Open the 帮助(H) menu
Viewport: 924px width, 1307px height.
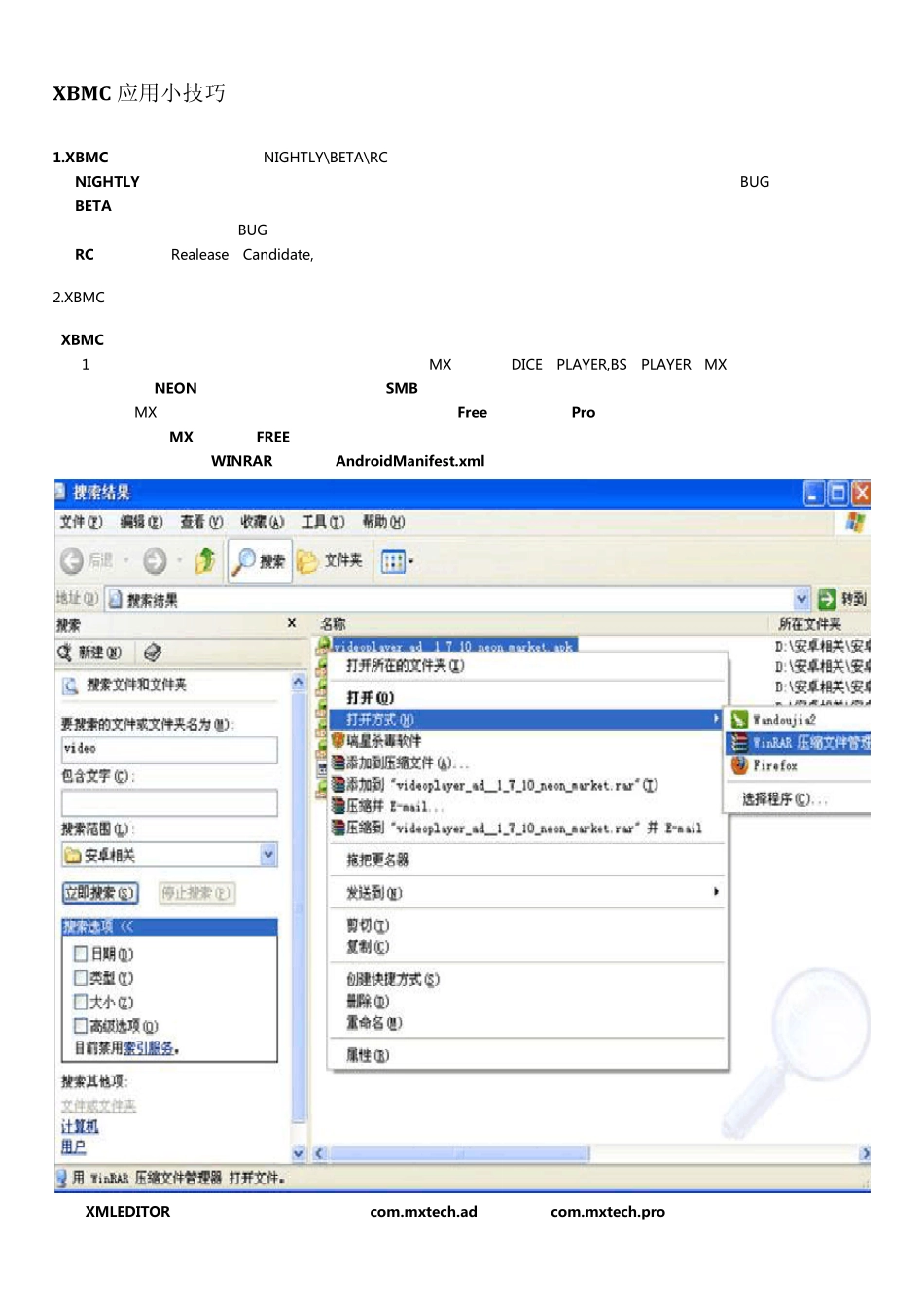[x=383, y=522]
